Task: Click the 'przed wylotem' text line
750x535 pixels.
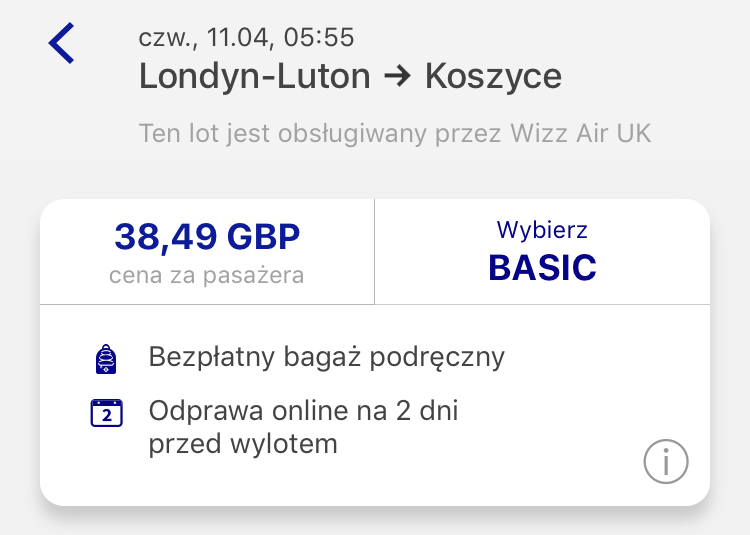Action: coord(243,444)
